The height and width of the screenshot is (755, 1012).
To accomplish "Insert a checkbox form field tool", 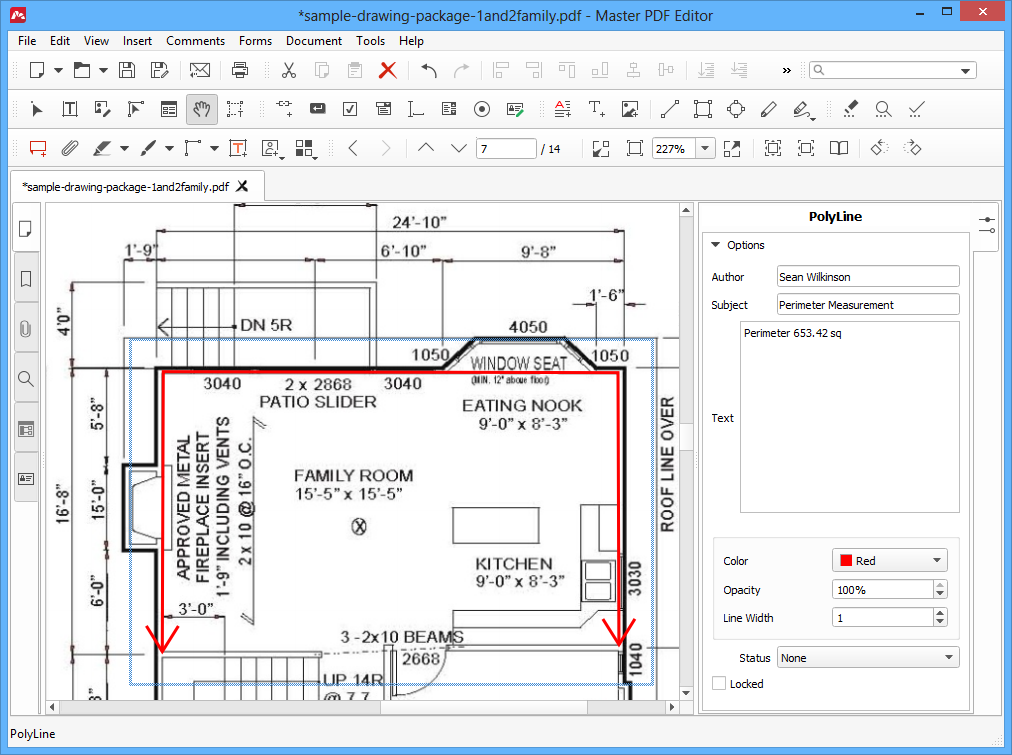I will [350, 109].
